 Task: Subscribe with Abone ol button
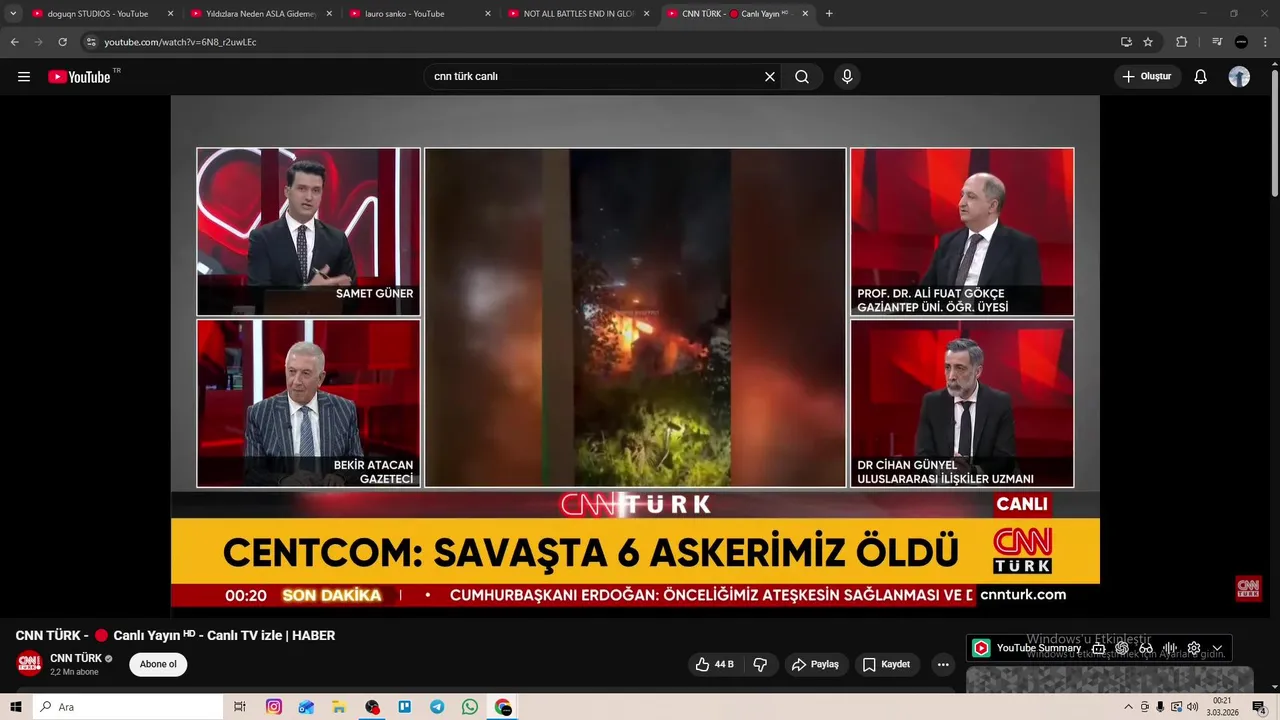(158, 664)
